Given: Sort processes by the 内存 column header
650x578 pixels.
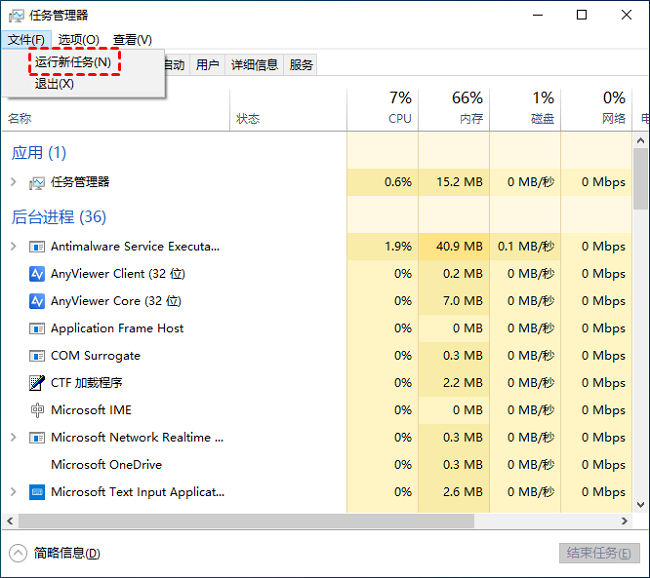Looking at the screenshot, I should point(454,108).
